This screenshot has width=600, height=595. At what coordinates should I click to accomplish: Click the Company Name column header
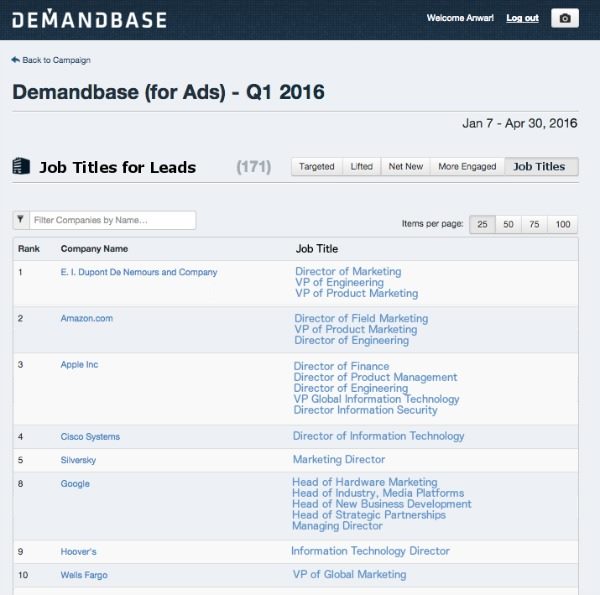[95, 249]
